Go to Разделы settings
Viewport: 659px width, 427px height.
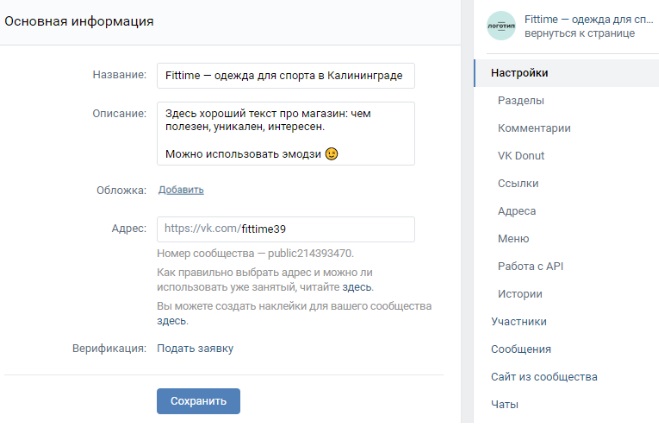click(521, 100)
